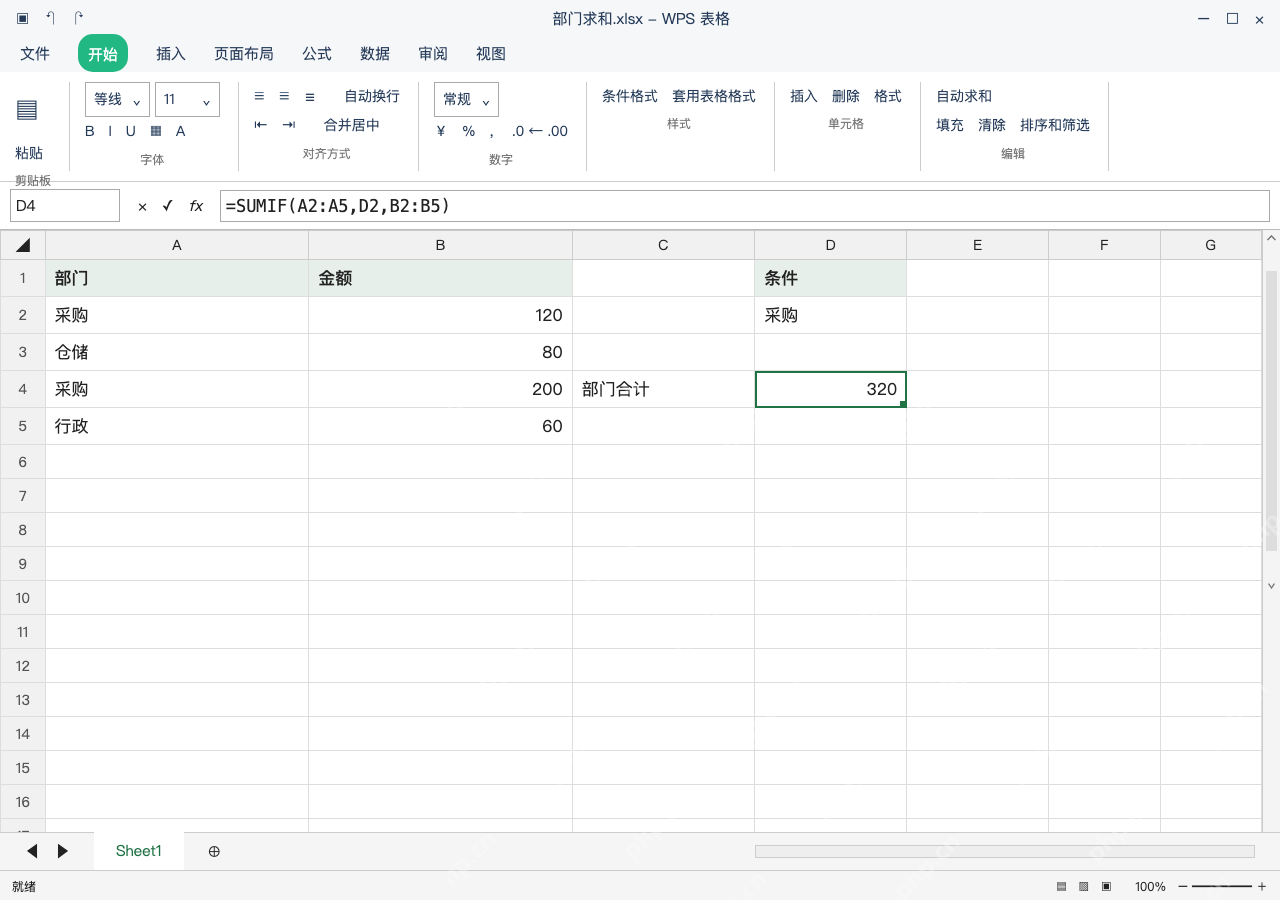Apply percent number format
The width and height of the screenshot is (1280, 900).
(469, 131)
